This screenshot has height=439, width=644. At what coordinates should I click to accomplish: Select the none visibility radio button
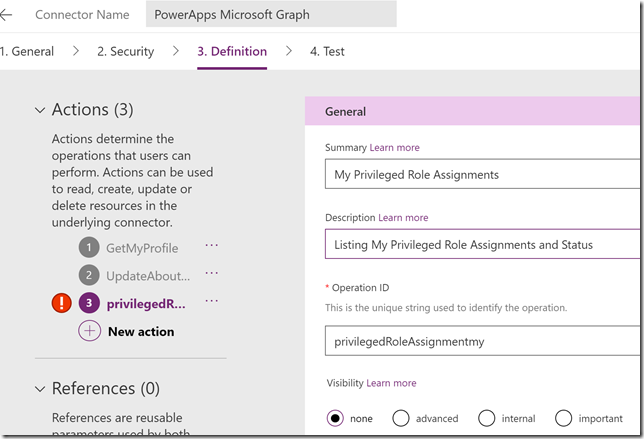(335, 418)
